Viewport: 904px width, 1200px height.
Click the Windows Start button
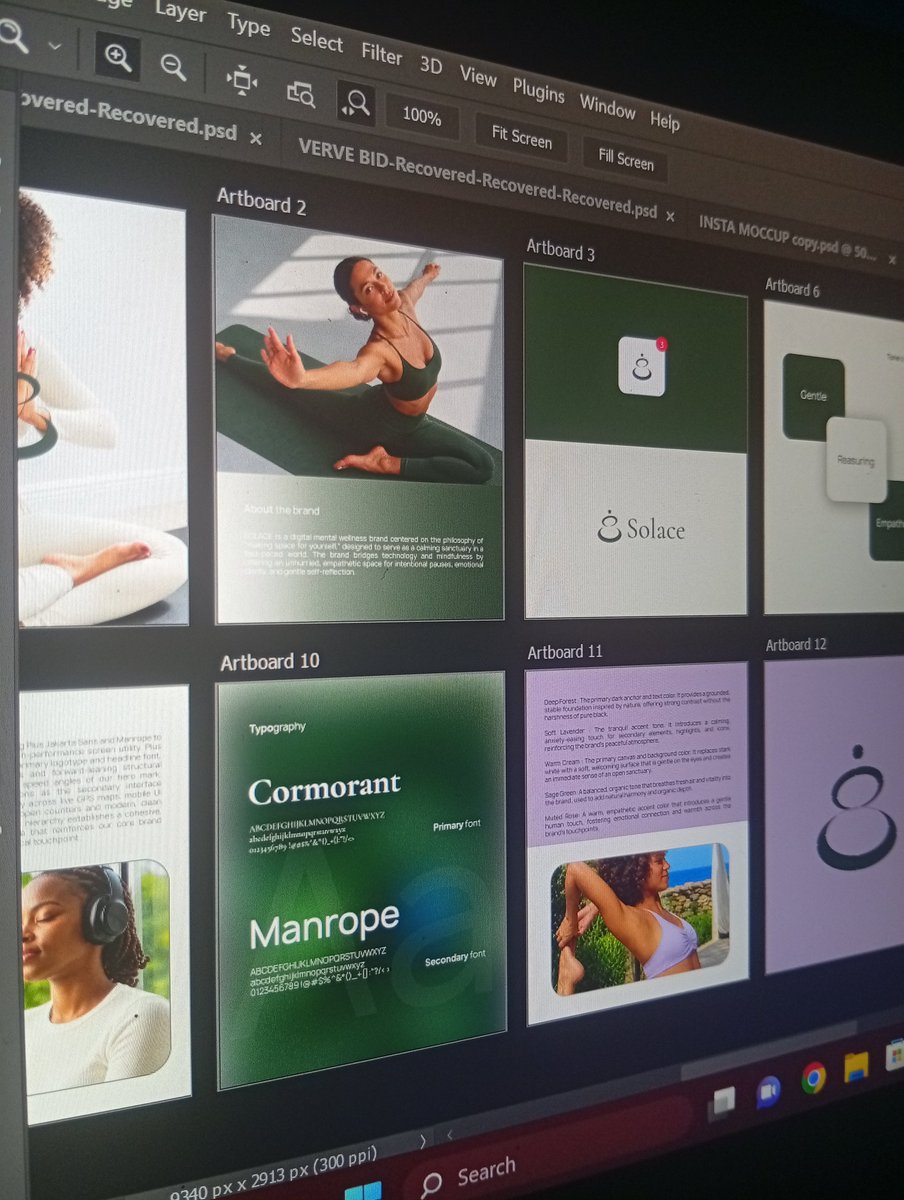click(362, 1192)
